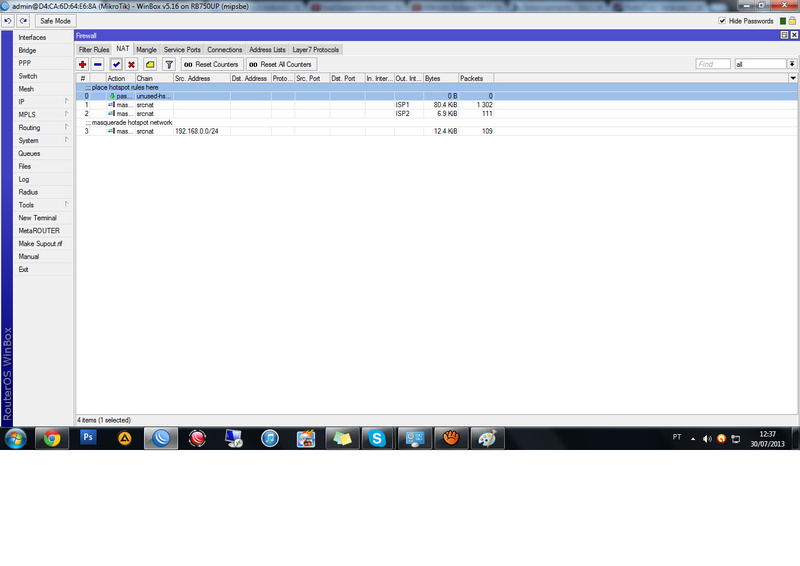This screenshot has height=566, width=800.
Task: Expand the System submenu
Action: [43, 140]
